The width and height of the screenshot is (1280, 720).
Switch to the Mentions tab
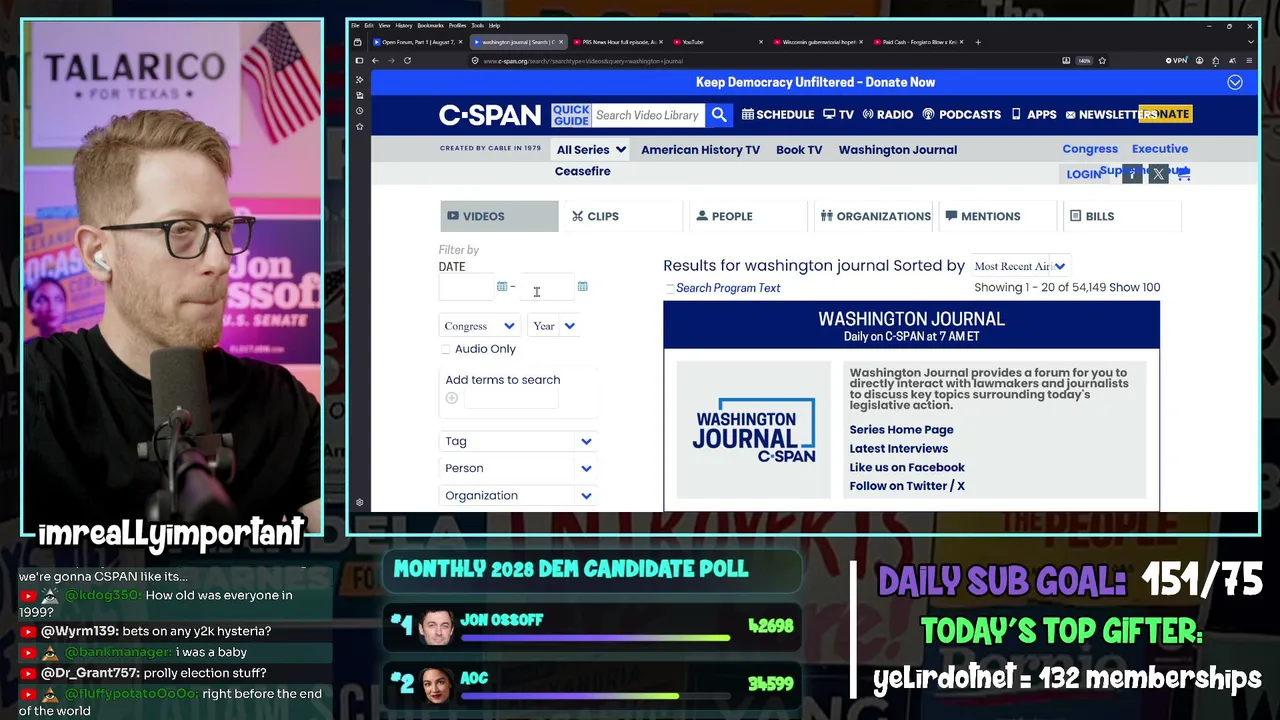pyautogui.click(x=997, y=216)
